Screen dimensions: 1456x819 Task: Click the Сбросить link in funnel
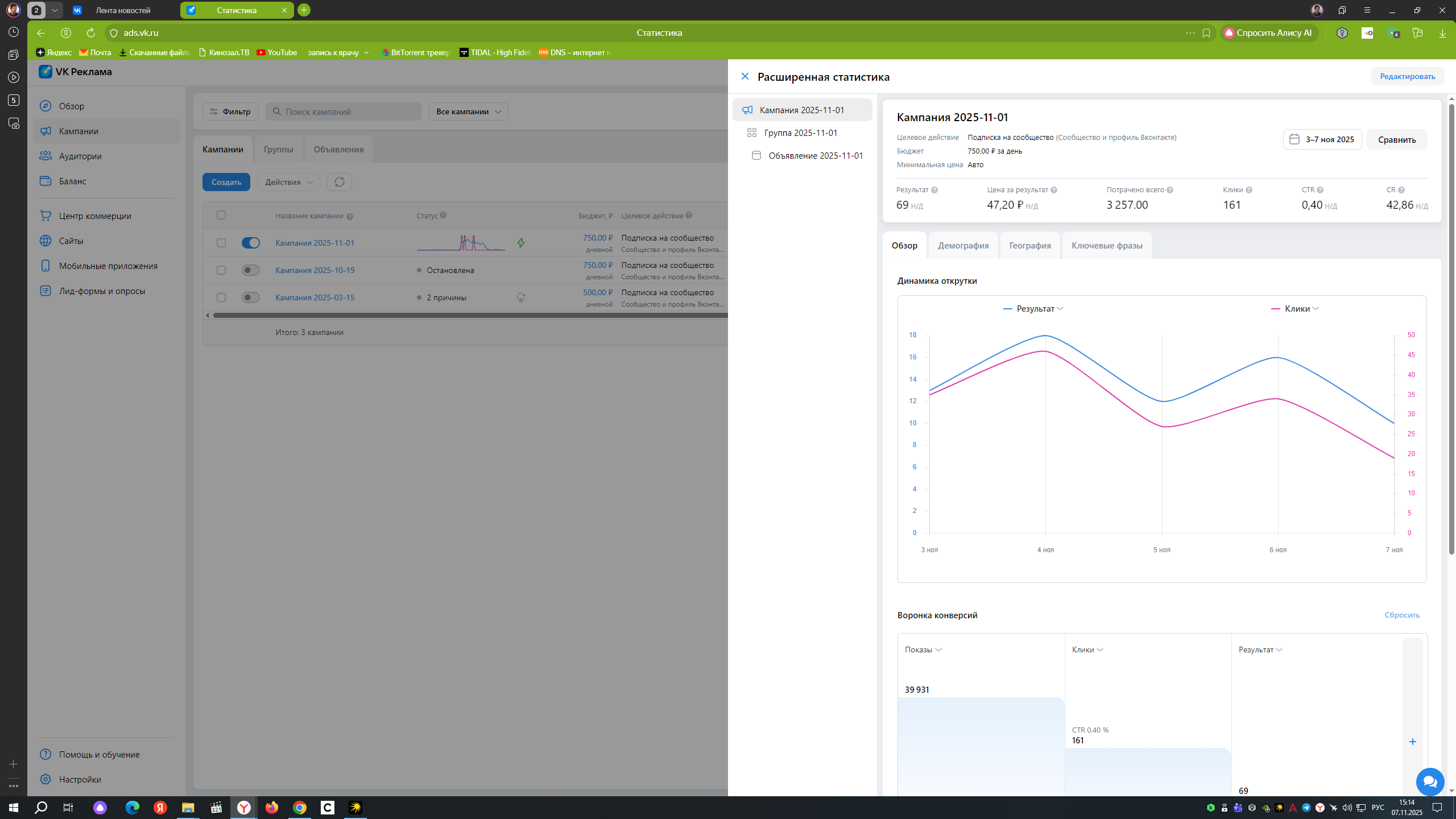1402,615
